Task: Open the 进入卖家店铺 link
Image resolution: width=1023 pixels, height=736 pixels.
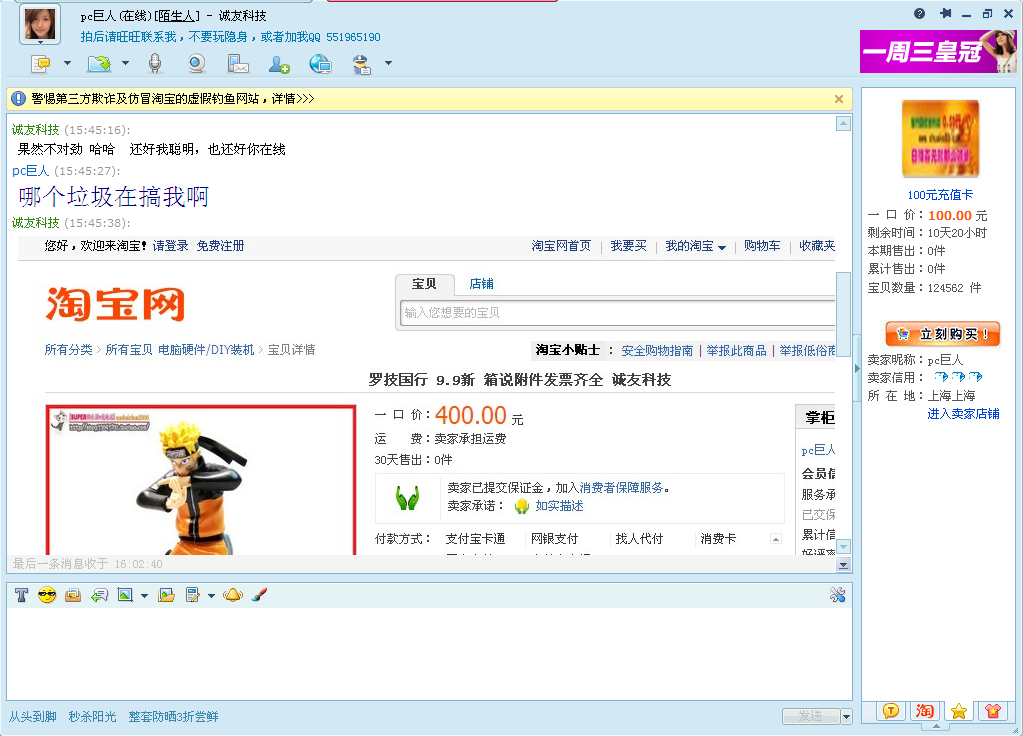Action: (962, 414)
